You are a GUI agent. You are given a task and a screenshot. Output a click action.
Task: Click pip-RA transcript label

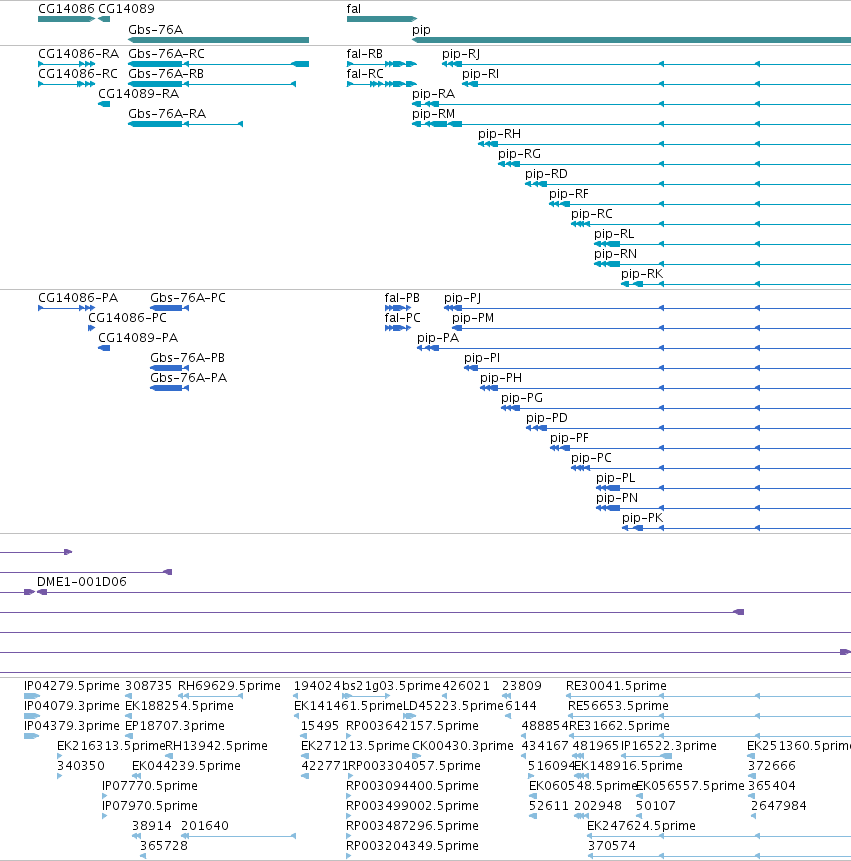click(x=433, y=94)
